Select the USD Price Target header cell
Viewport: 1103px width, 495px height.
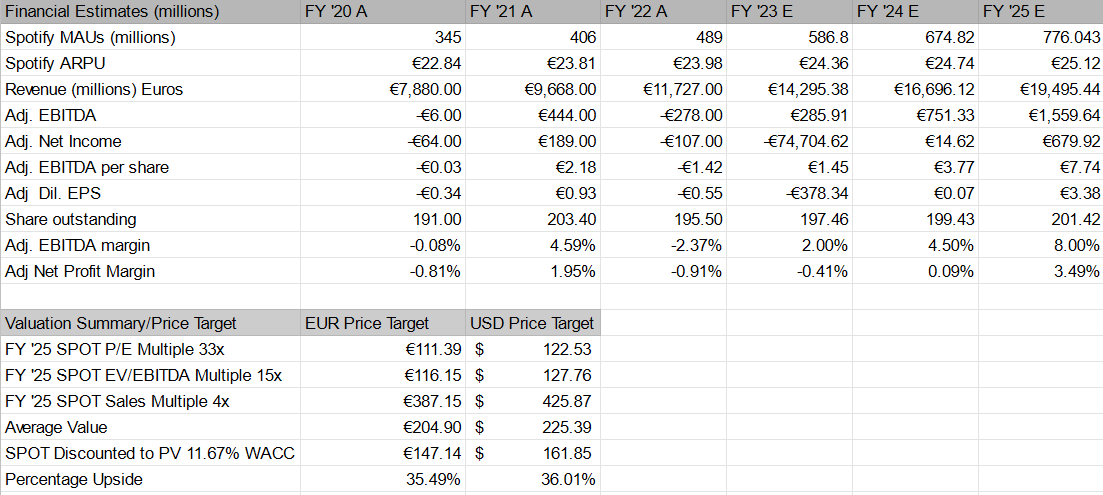coord(533,323)
